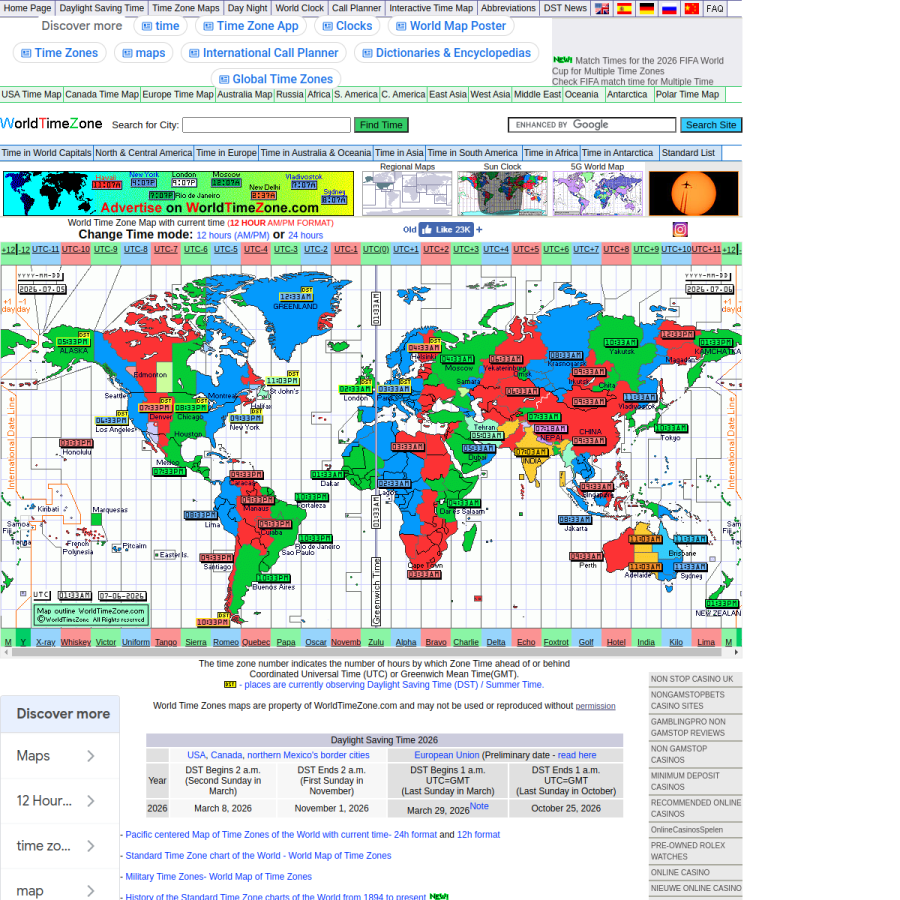
Task: Open the Time Zone Maps menu item
Action: coord(185,8)
